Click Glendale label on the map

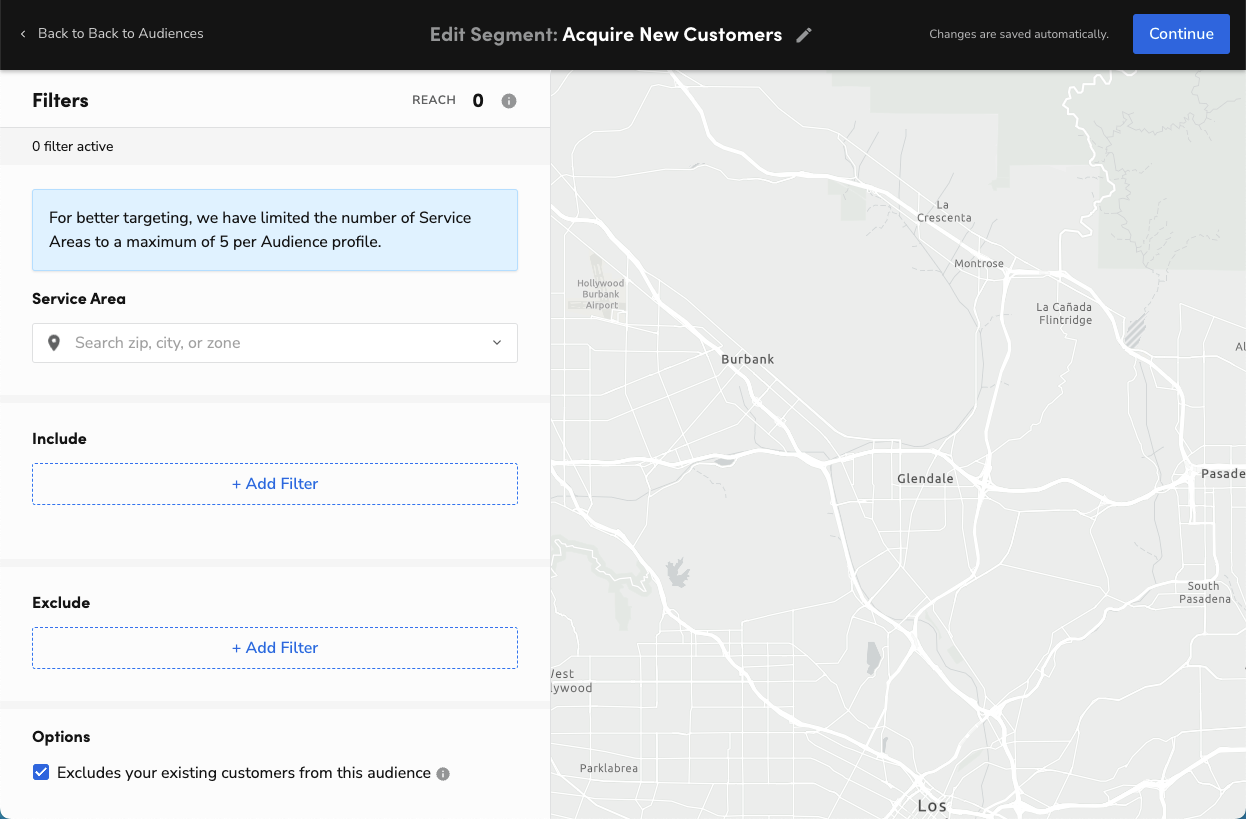pyautogui.click(x=924, y=478)
